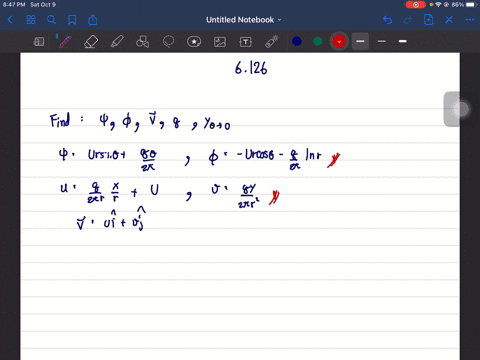Screen dimensions: 480x360
Task: Tap the red screen recording indicator
Action: [x=416, y=5]
